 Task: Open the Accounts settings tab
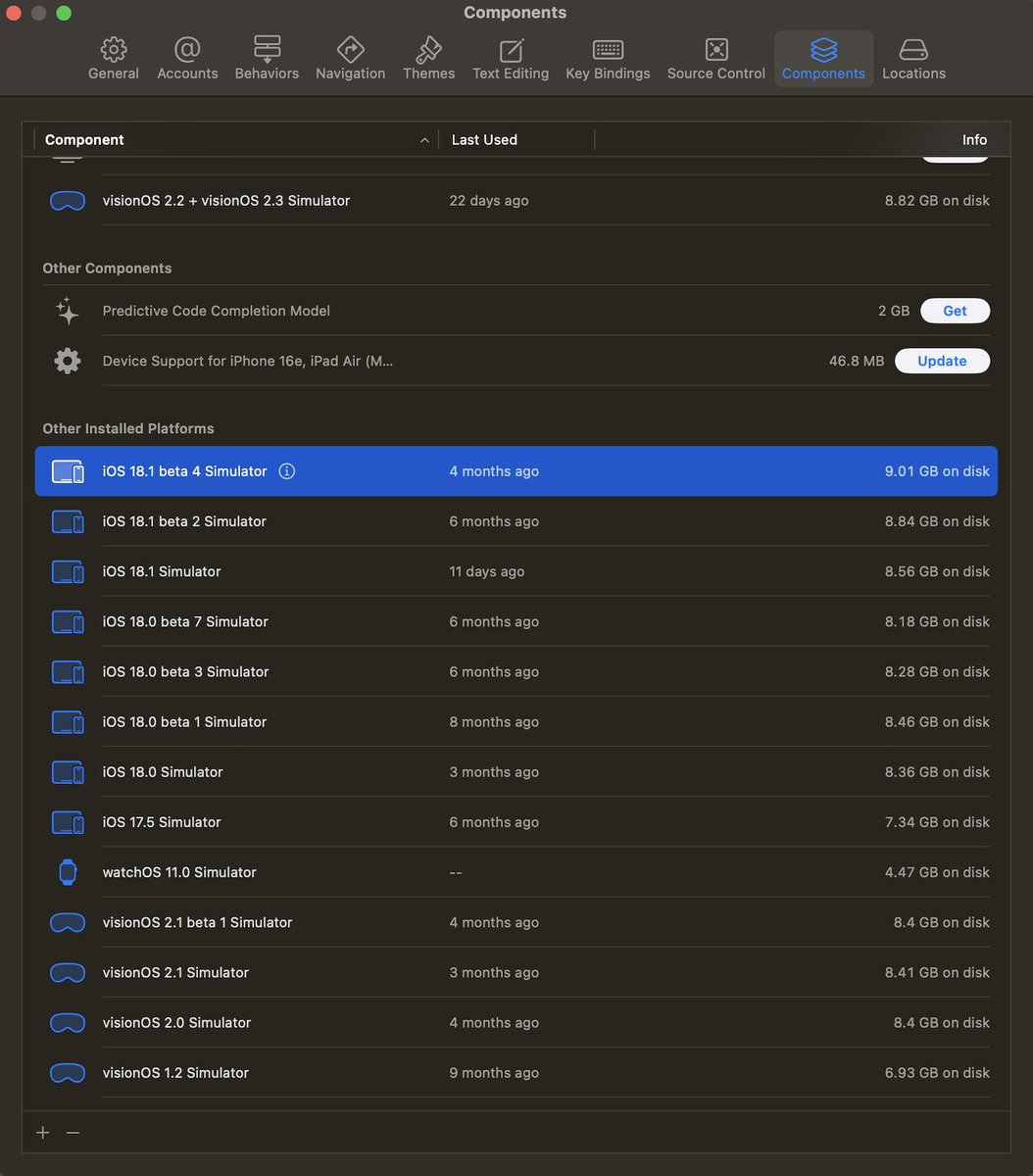point(187,59)
